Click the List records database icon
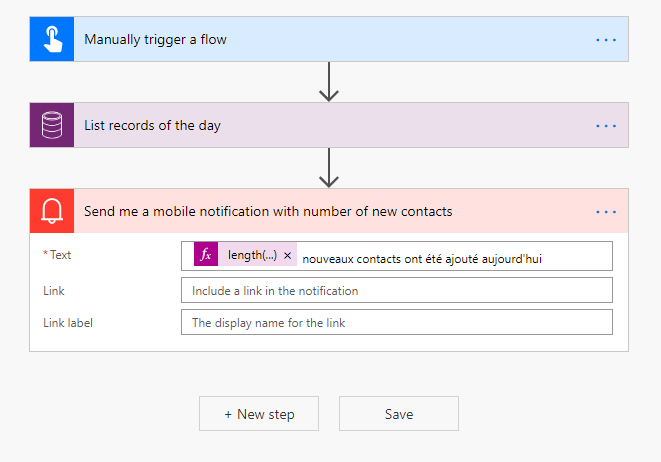The height and width of the screenshot is (462, 661). pos(52,125)
